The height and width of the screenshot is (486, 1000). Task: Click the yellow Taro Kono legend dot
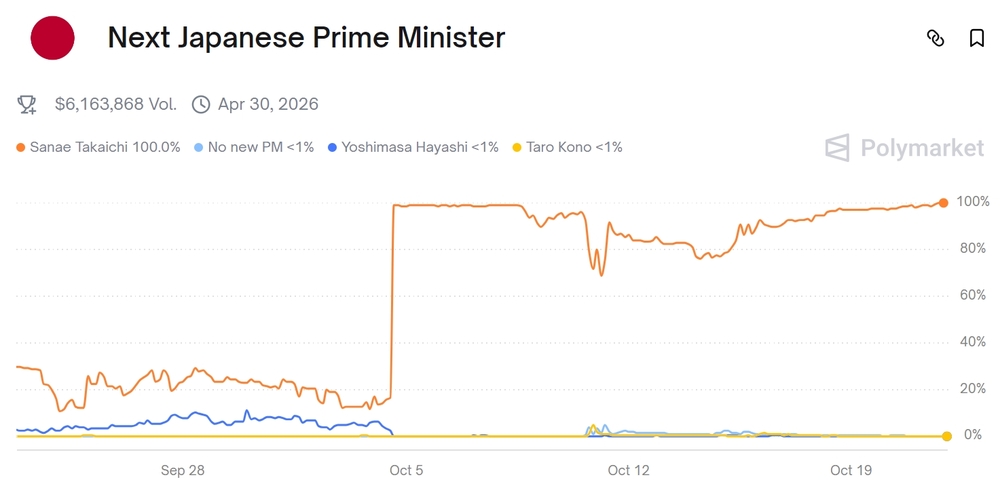(x=517, y=148)
